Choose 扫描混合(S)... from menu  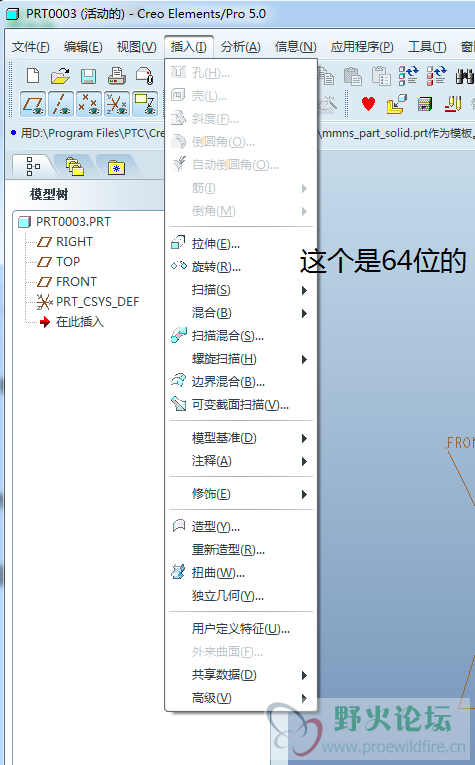(241, 336)
